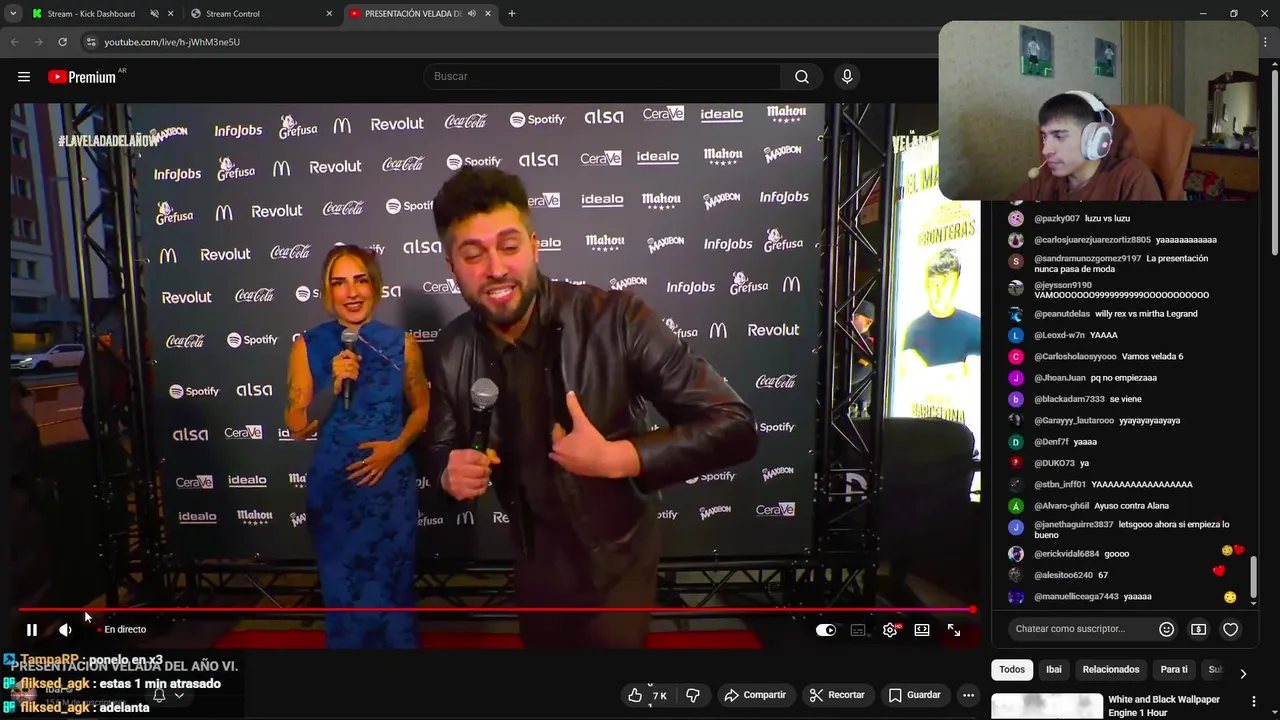Open tab search dropdown arrow
The height and width of the screenshot is (720, 1280).
(13, 14)
